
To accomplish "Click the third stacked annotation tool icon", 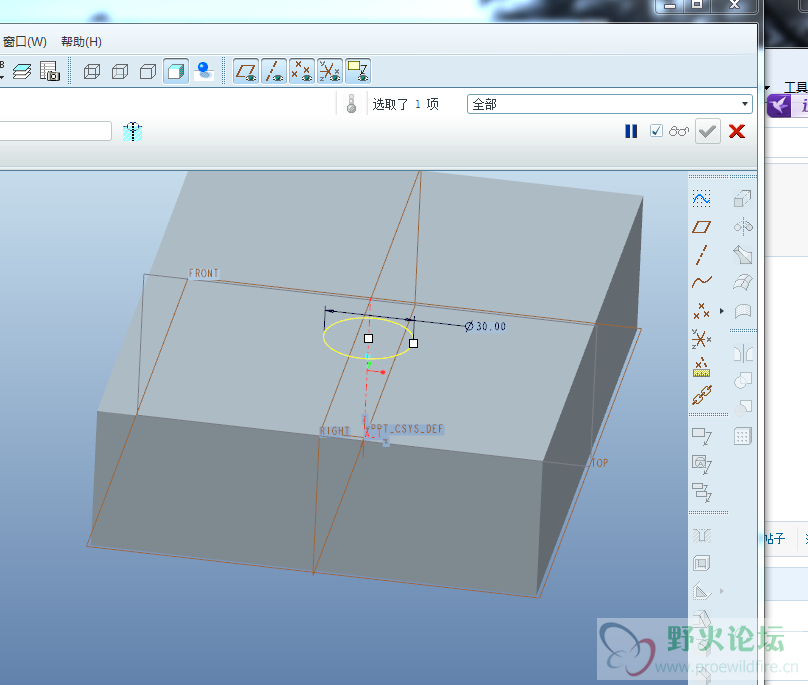I will [701, 492].
